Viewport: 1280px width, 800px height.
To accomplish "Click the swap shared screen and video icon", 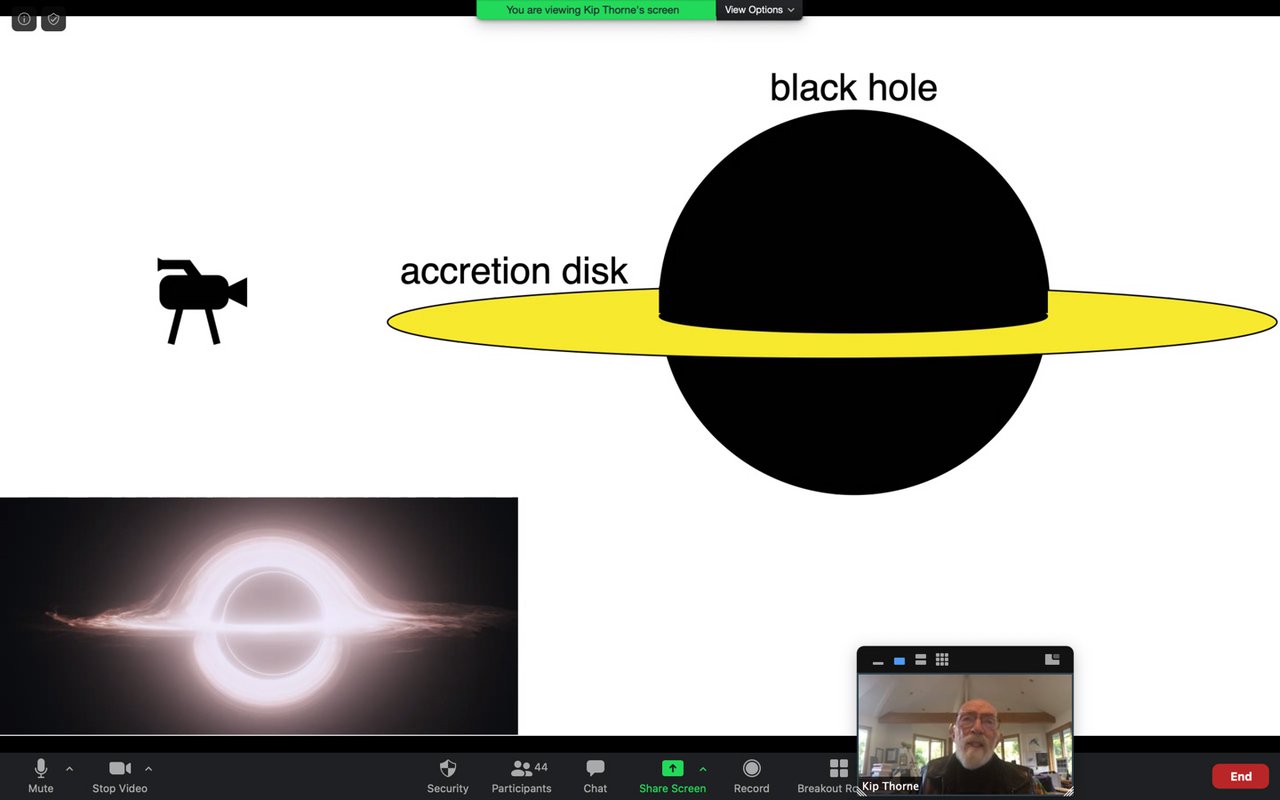I will click(x=1052, y=660).
